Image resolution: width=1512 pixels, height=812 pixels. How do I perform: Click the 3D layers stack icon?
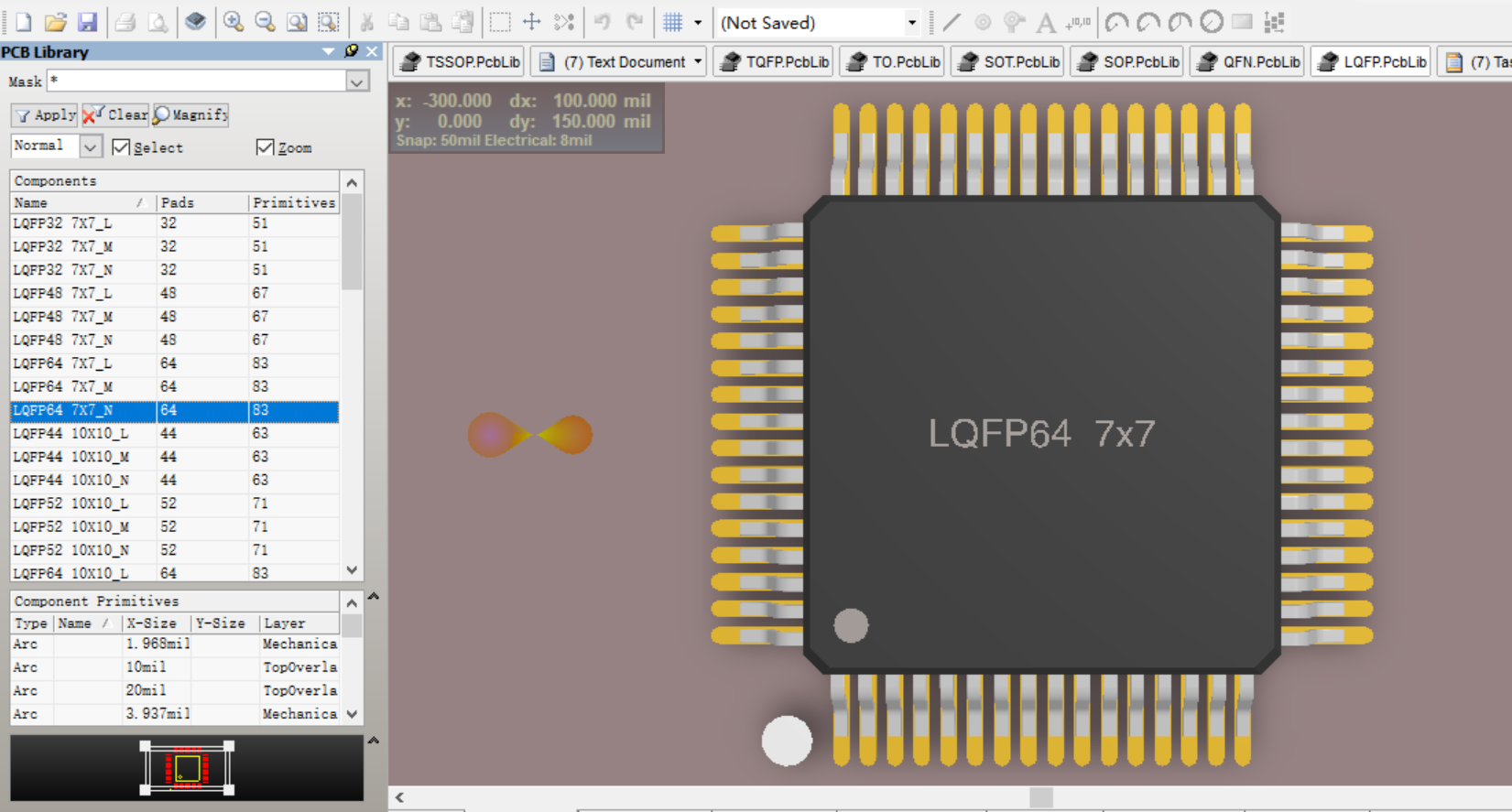(195, 22)
